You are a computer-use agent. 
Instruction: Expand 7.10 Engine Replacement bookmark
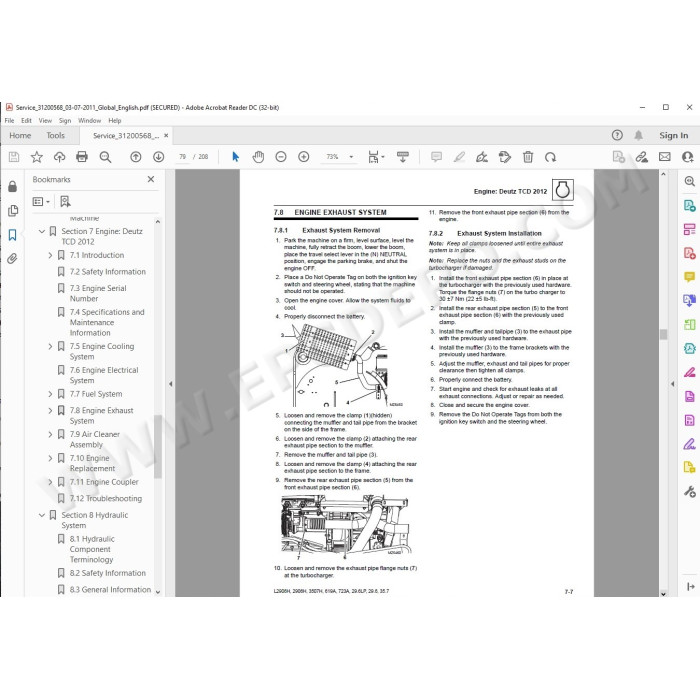50,458
